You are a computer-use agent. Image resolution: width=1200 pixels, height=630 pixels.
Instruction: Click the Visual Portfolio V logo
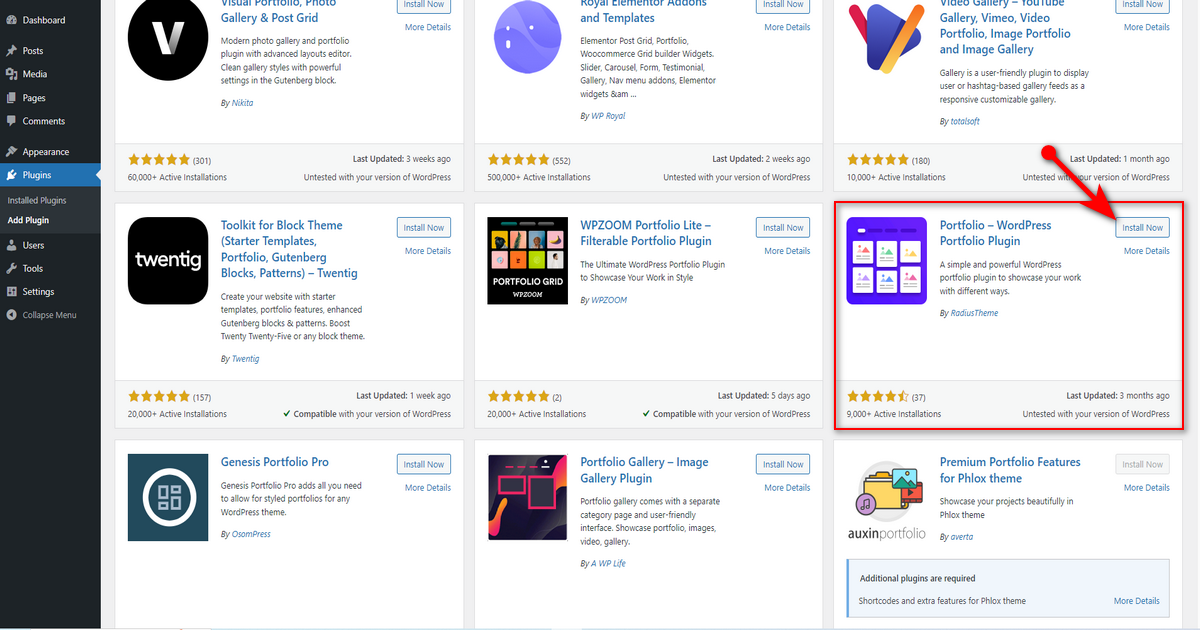[x=168, y=40]
